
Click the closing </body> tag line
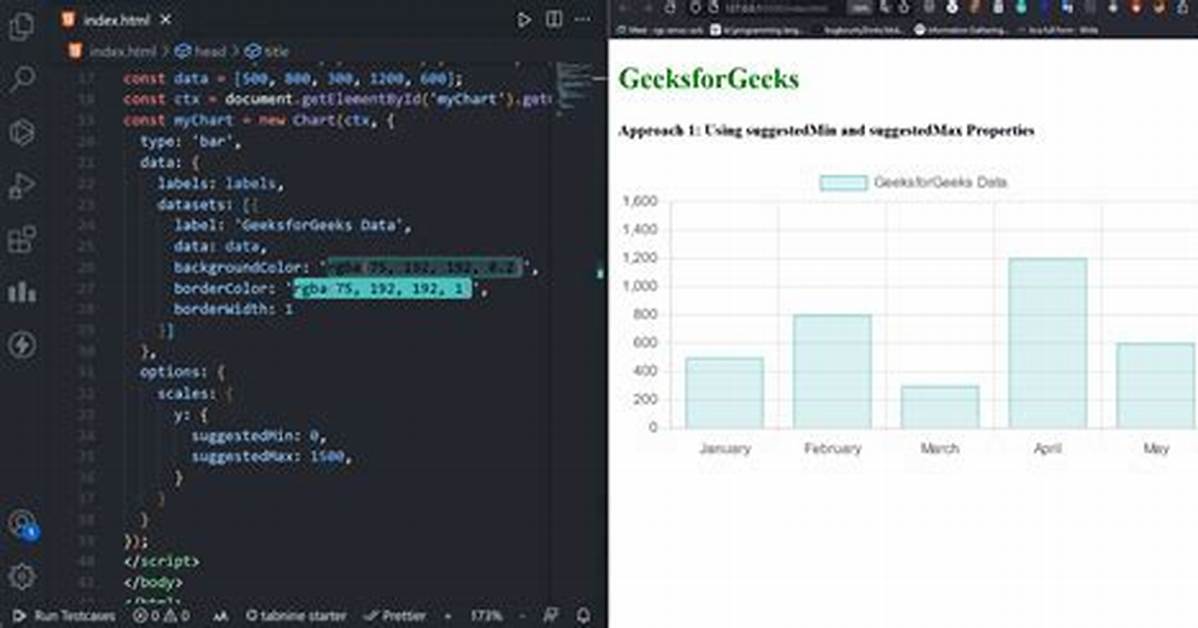[153, 583]
